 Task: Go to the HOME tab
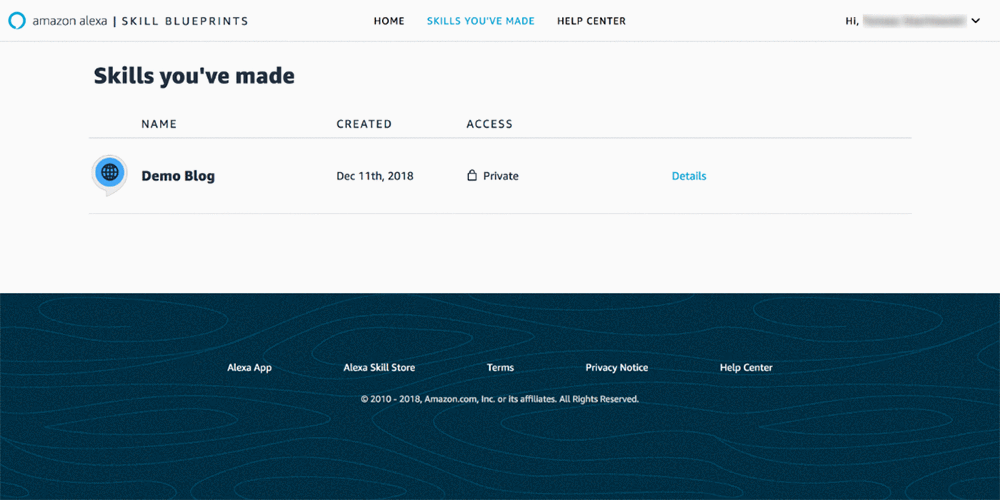click(x=389, y=21)
